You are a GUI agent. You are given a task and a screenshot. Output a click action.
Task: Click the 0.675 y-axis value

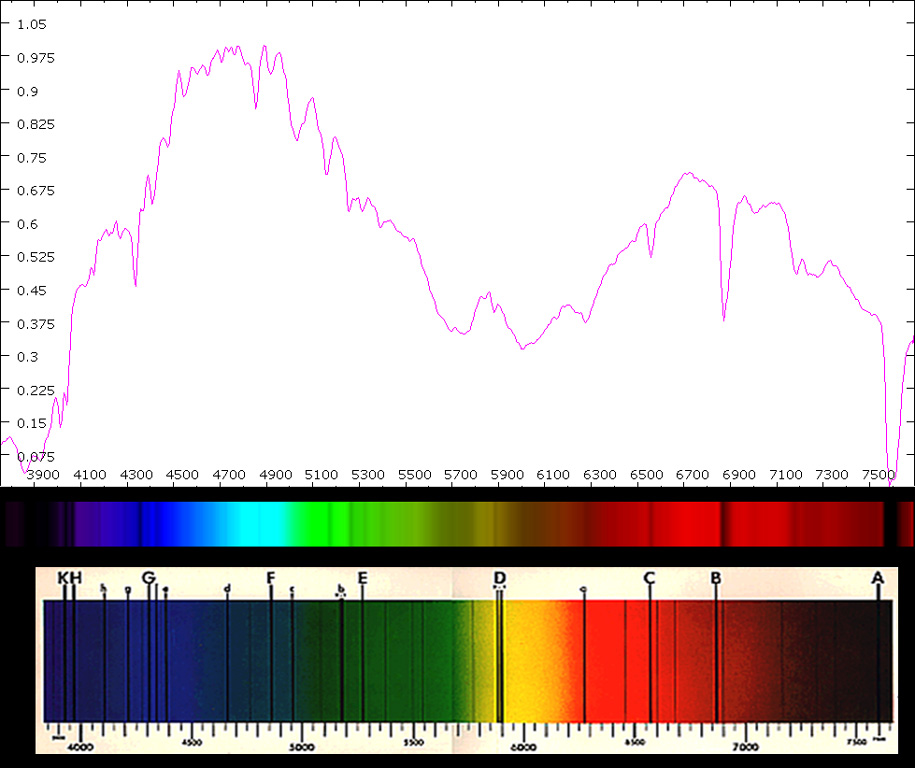(x=36, y=191)
